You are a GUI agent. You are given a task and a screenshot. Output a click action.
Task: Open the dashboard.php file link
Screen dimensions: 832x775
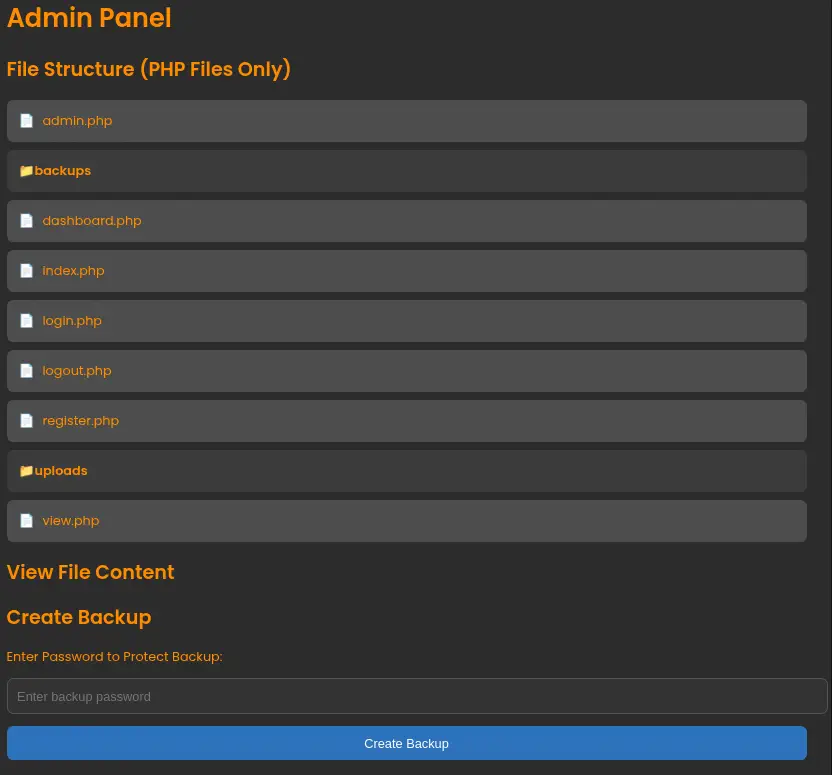tap(92, 221)
